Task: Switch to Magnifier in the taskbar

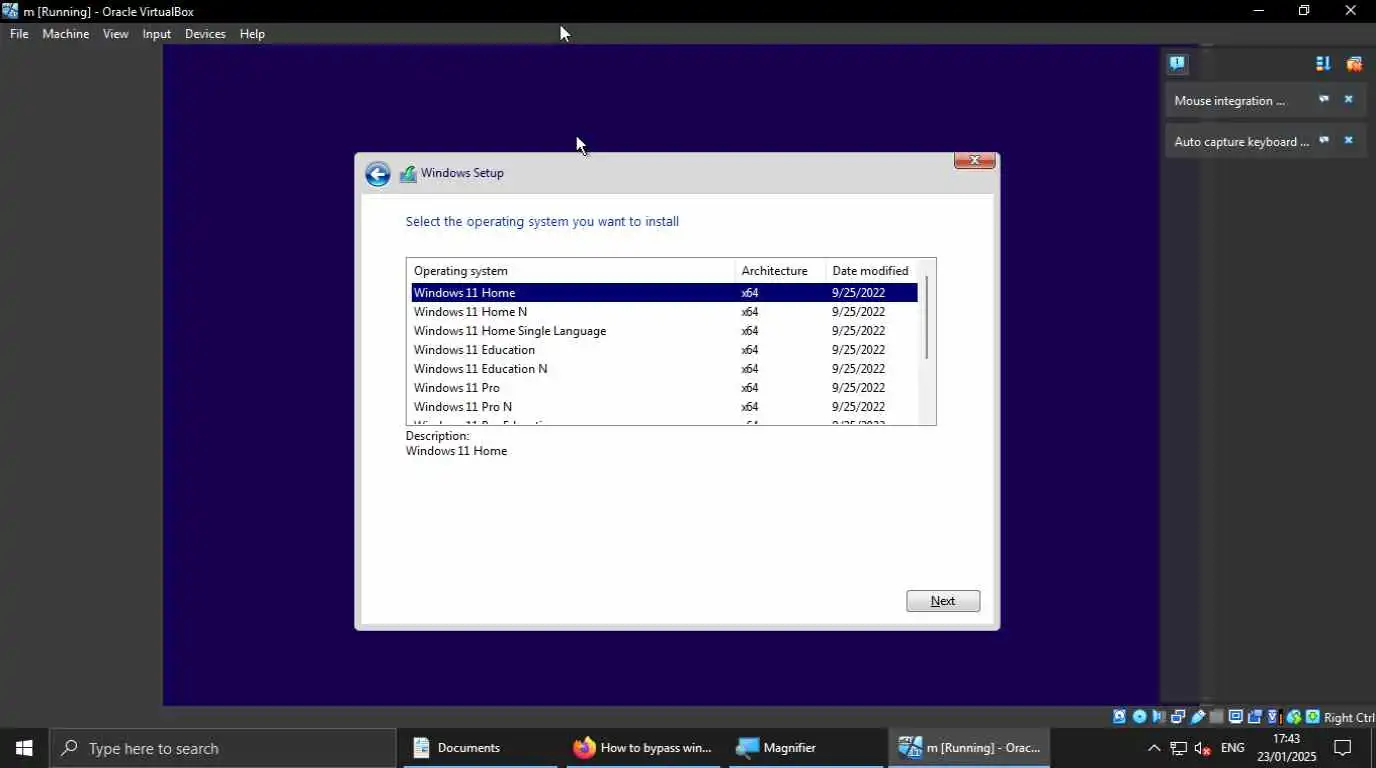Action: 806,748
